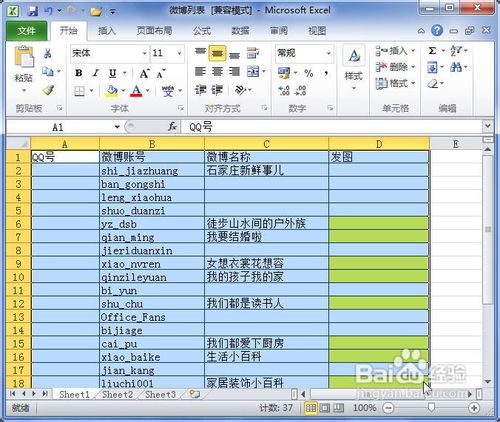Apply the red font color A
Screen dimensions: 500x422
(136, 91)
